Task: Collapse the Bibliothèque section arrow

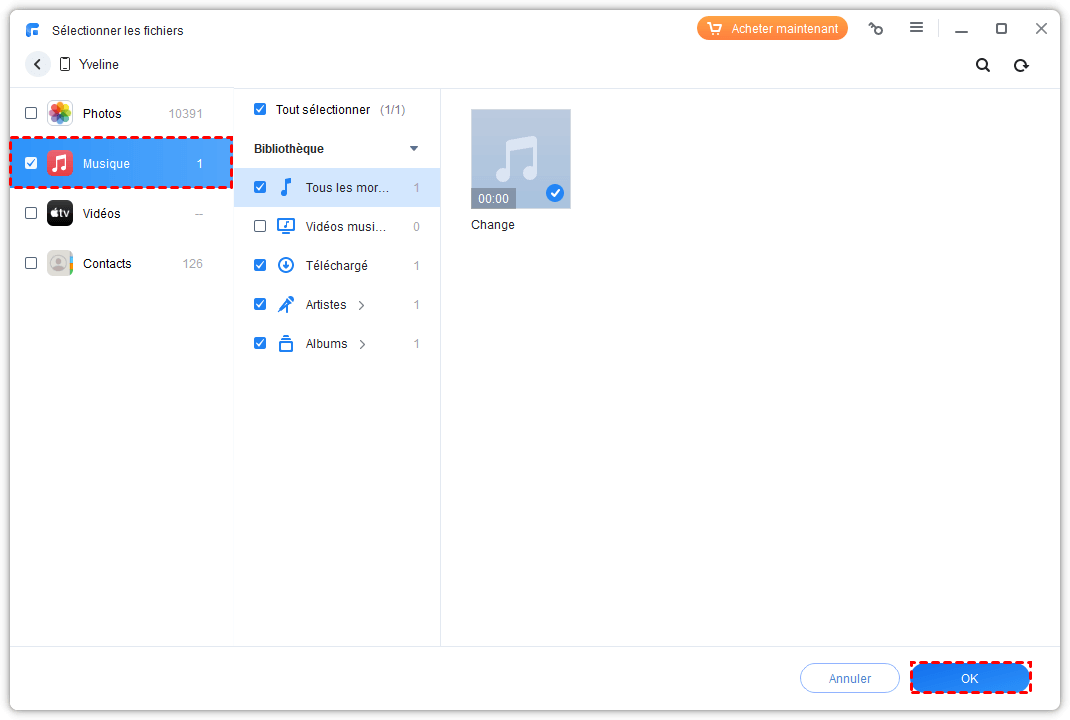Action: pos(414,149)
